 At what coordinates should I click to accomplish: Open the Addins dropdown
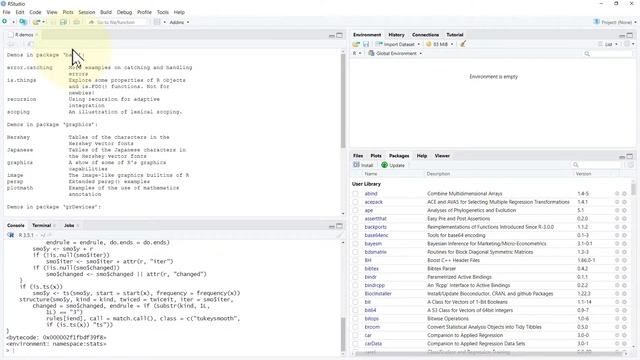[179, 22]
